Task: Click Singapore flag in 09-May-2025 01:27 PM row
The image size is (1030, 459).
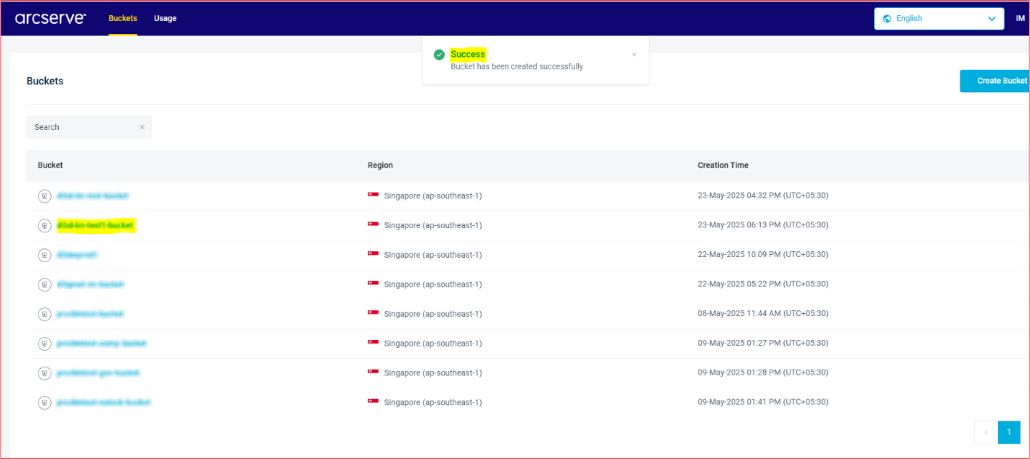Action: (373, 342)
